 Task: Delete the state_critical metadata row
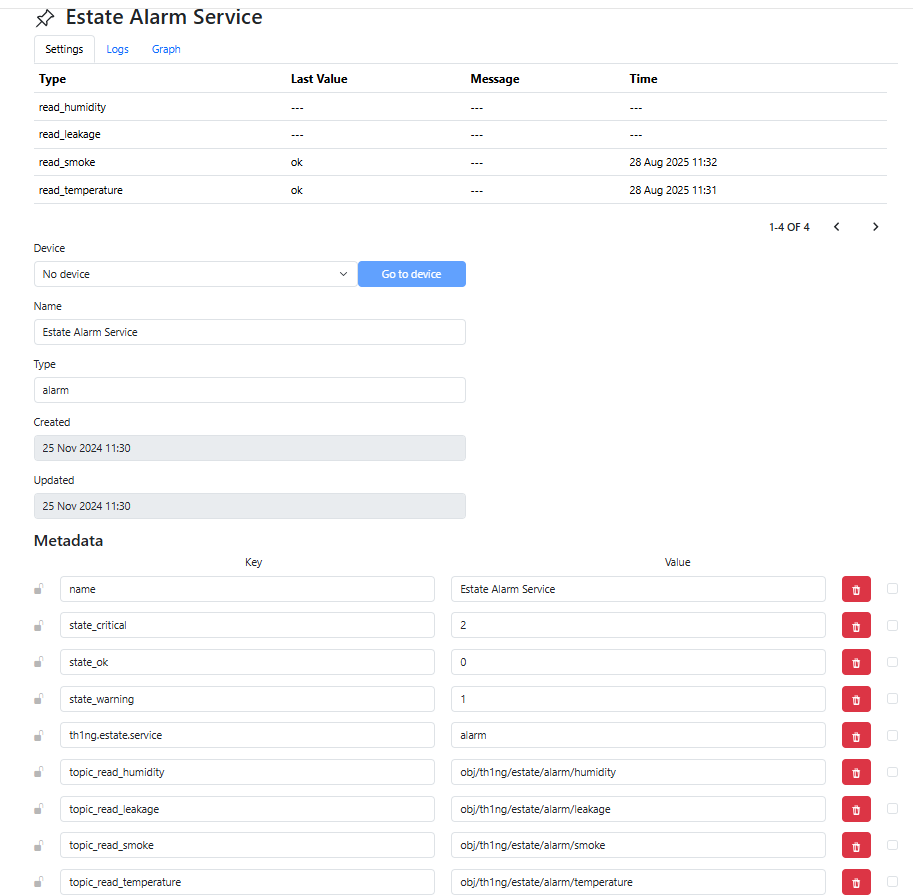pyautogui.click(x=856, y=626)
